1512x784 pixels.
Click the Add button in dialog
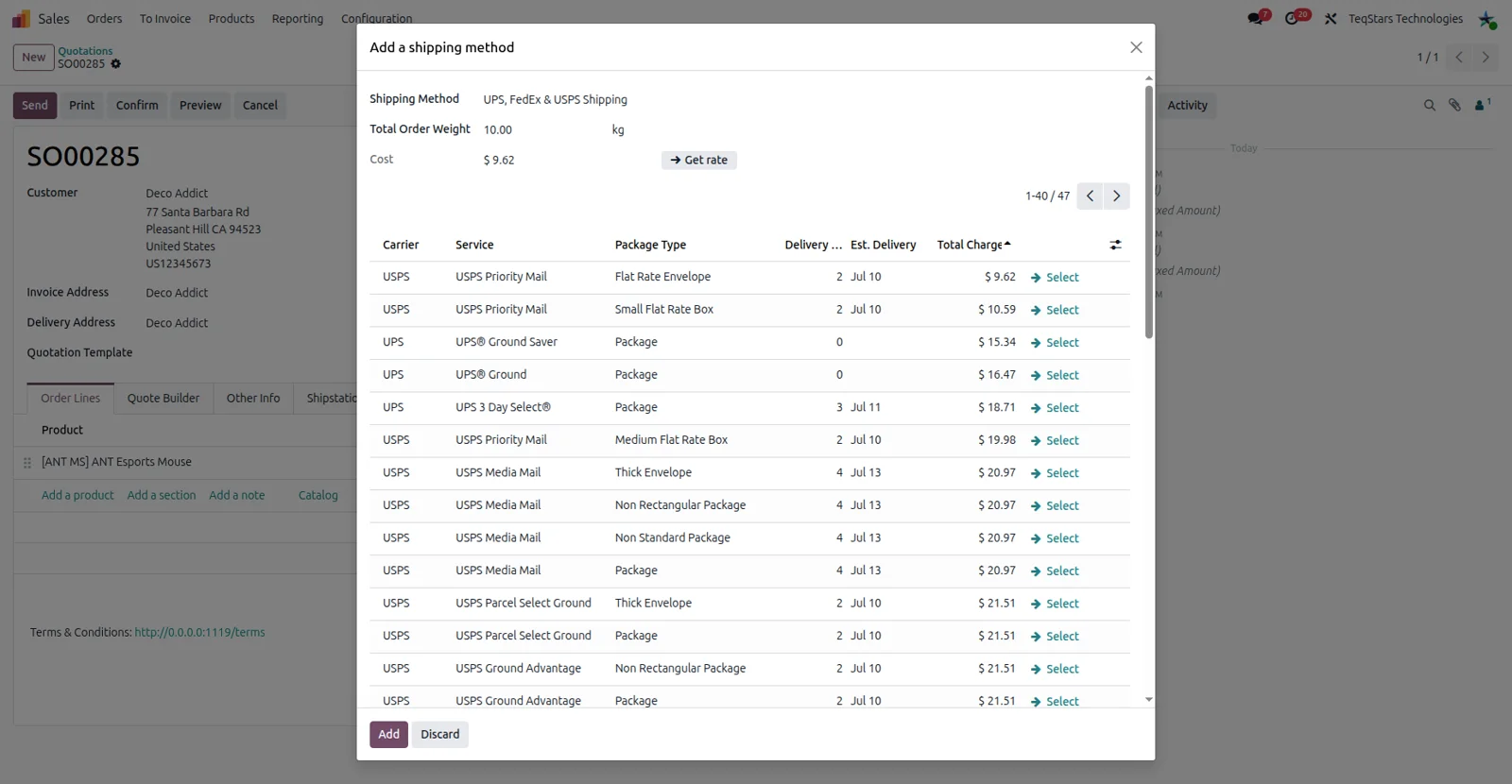point(388,734)
